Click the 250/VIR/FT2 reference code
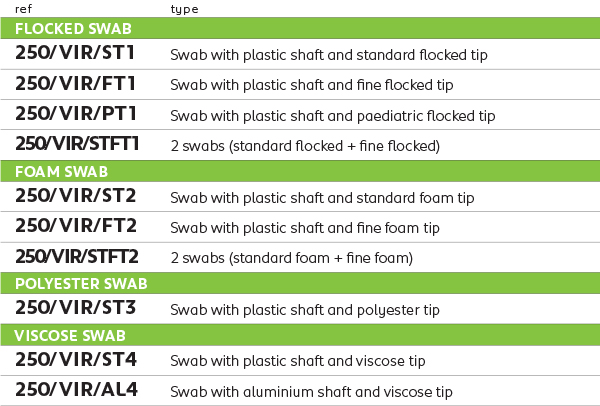This screenshot has width=600, height=406. tap(76, 225)
